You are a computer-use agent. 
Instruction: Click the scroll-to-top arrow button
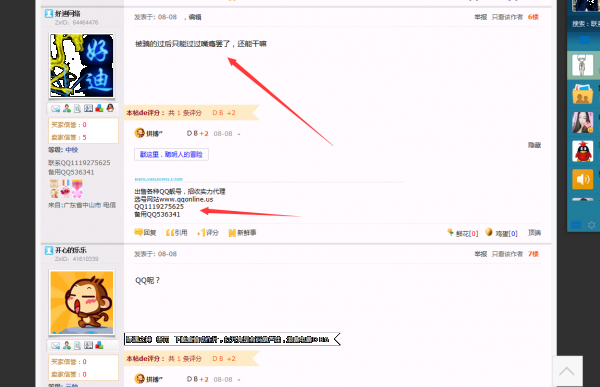pos(567,371)
